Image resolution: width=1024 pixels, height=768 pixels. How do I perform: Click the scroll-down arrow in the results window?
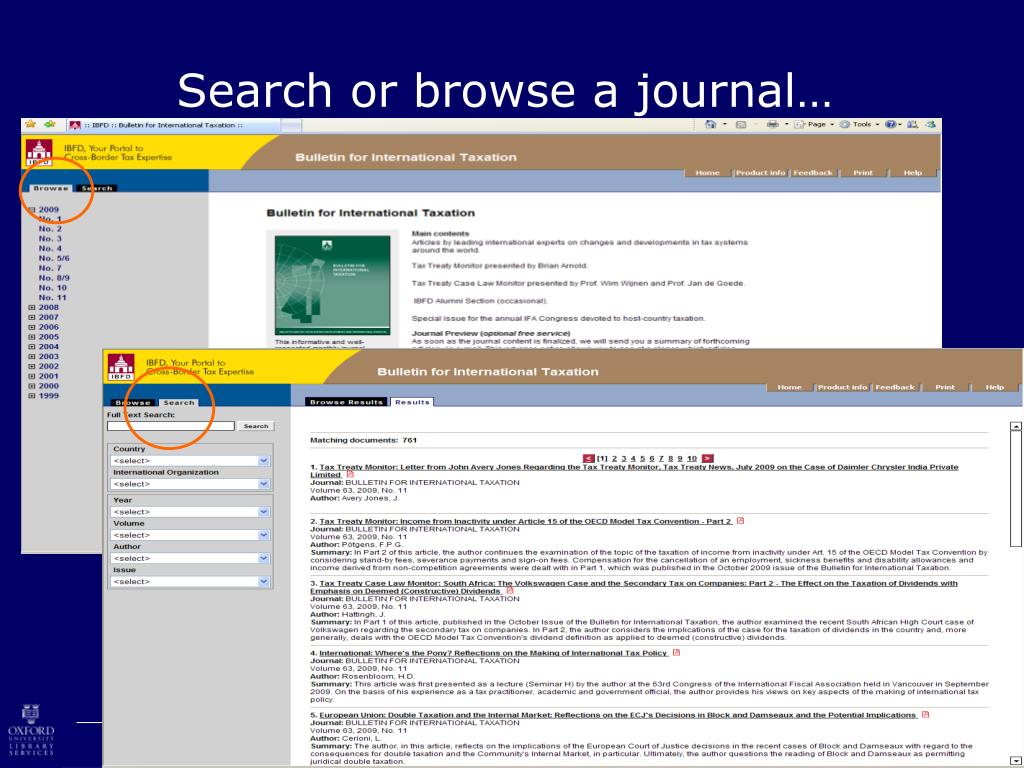[x=1016, y=760]
